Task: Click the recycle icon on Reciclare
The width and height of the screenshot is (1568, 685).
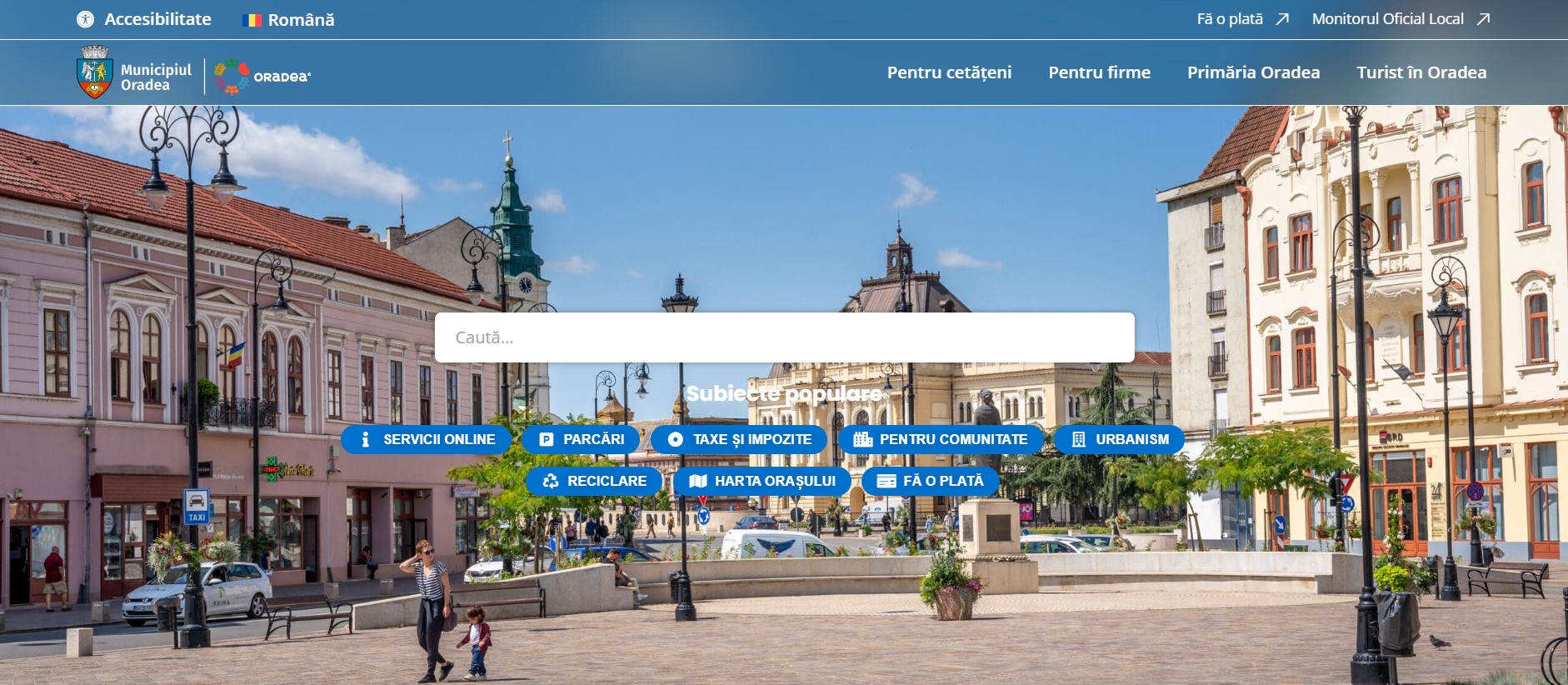Action: click(550, 481)
